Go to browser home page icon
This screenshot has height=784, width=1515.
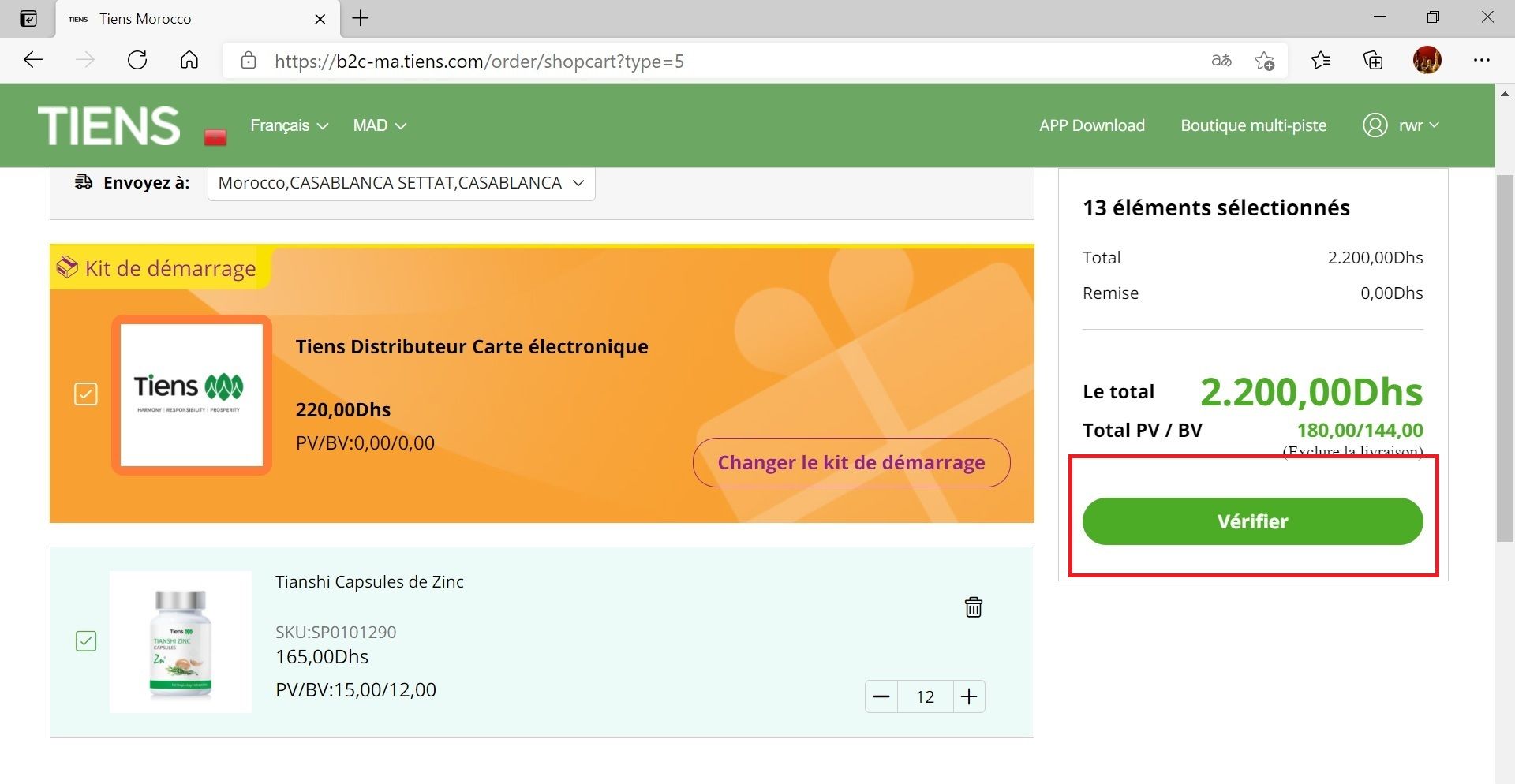pyautogui.click(x=189, y=61)
